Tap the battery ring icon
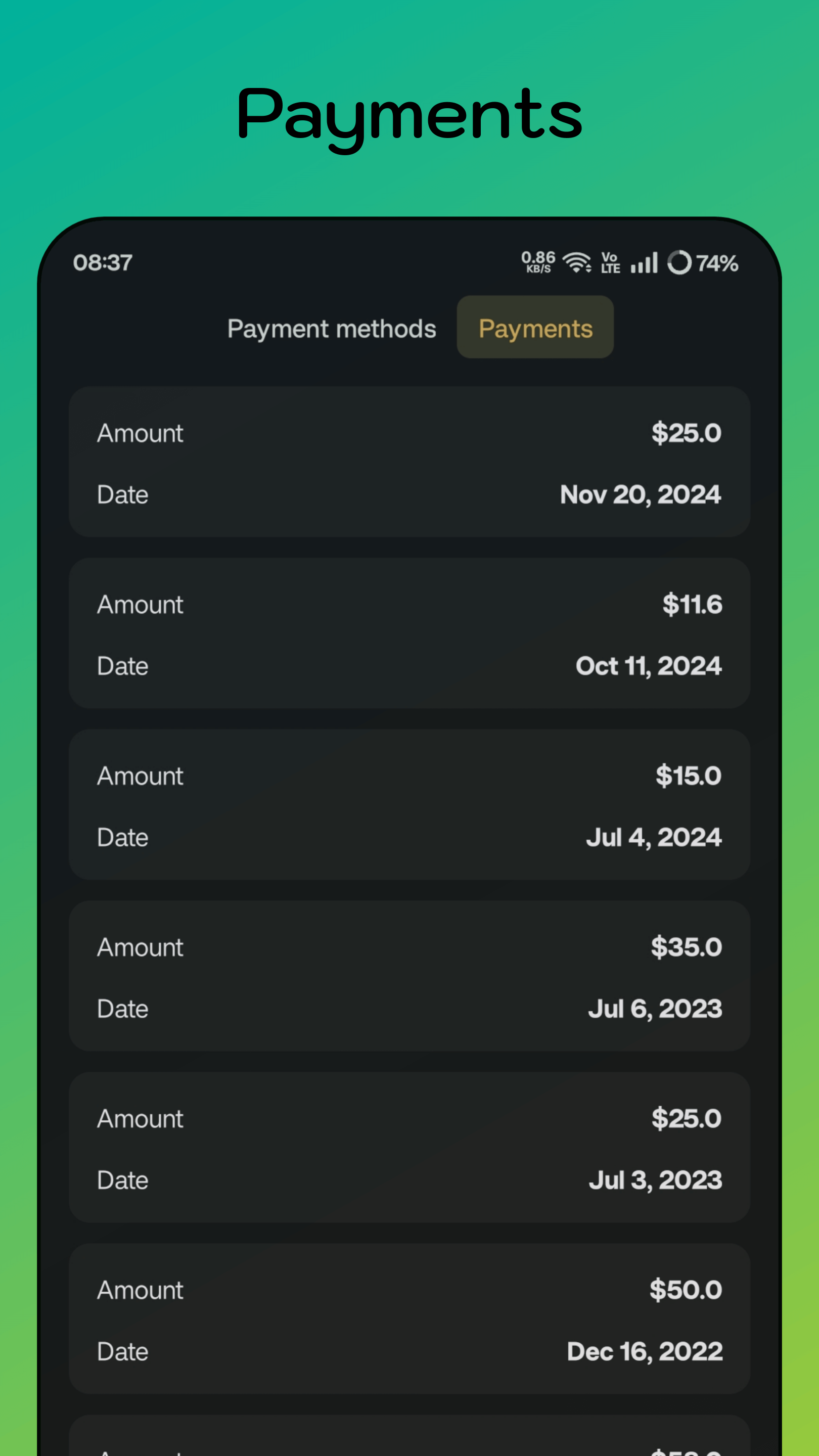Screen dimensions: 819x1456 coord(679,263)
